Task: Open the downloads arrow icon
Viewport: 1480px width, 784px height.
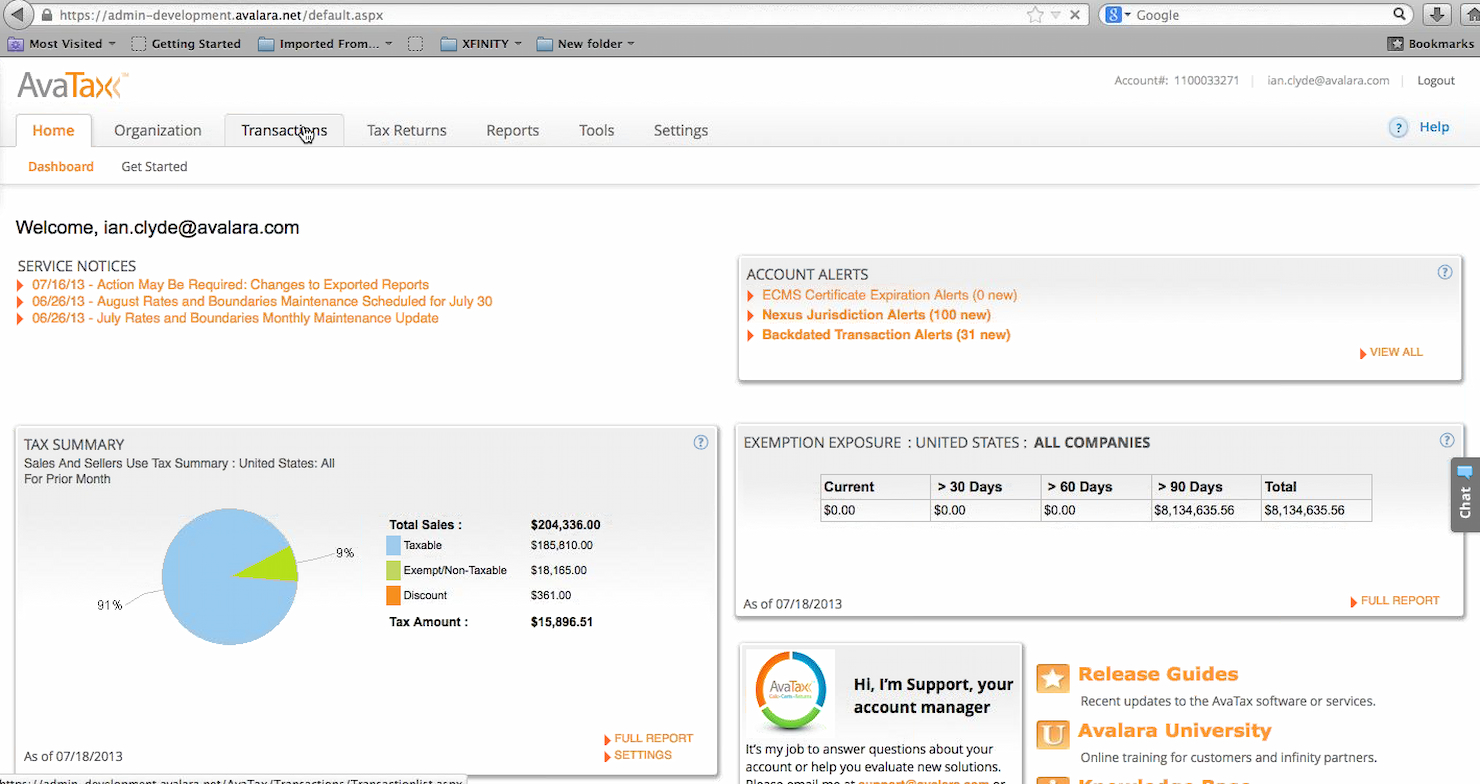Action: click(x=1436, y=15)
